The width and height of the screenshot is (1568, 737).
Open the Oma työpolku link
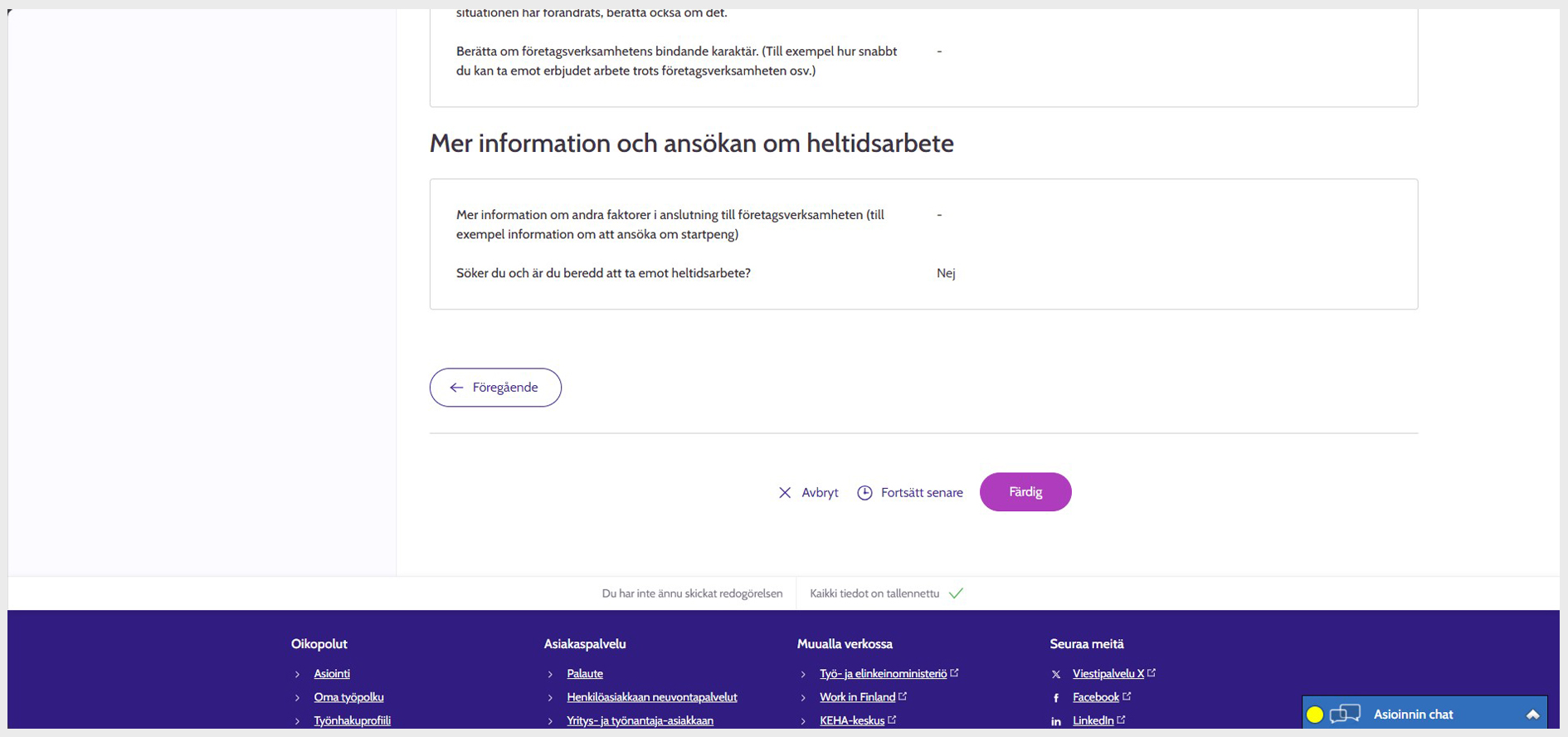coord(348,697)
